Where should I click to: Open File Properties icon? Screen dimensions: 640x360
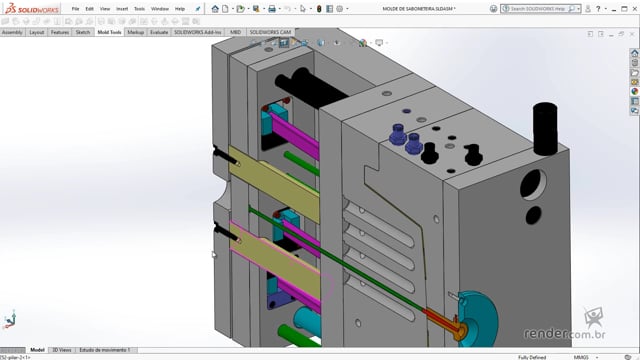click(x=329, y=9)
